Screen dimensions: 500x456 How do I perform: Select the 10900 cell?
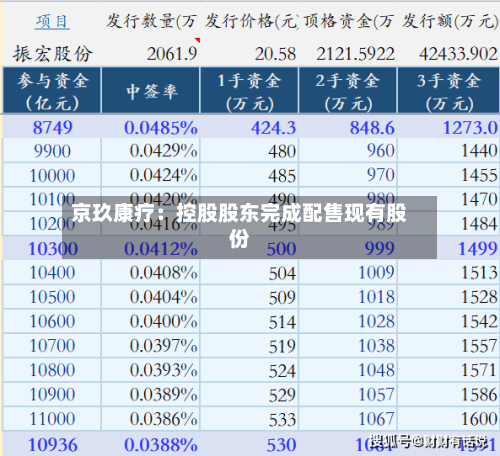coord(52,394)
